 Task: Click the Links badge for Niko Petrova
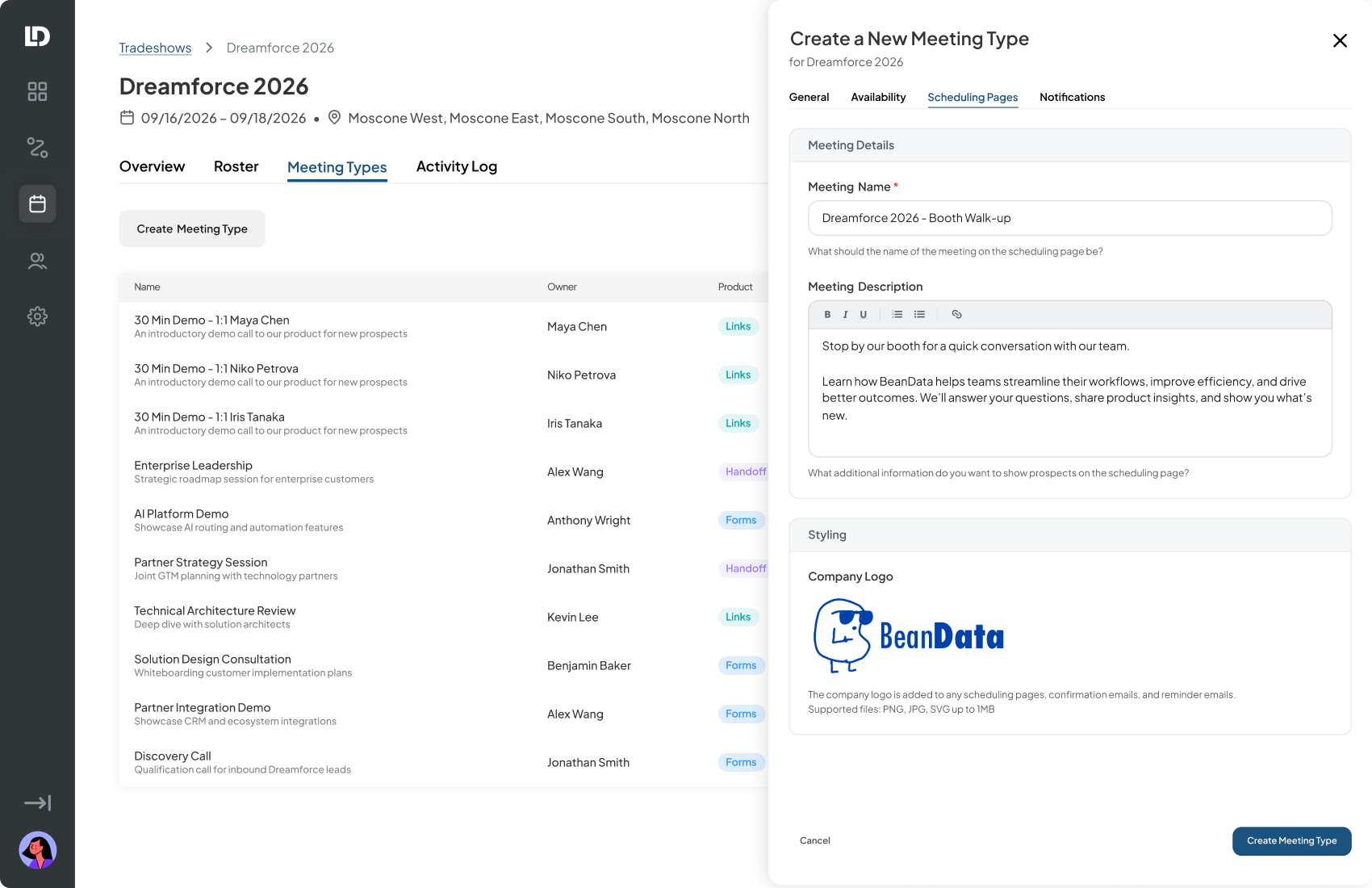point(738,375)
